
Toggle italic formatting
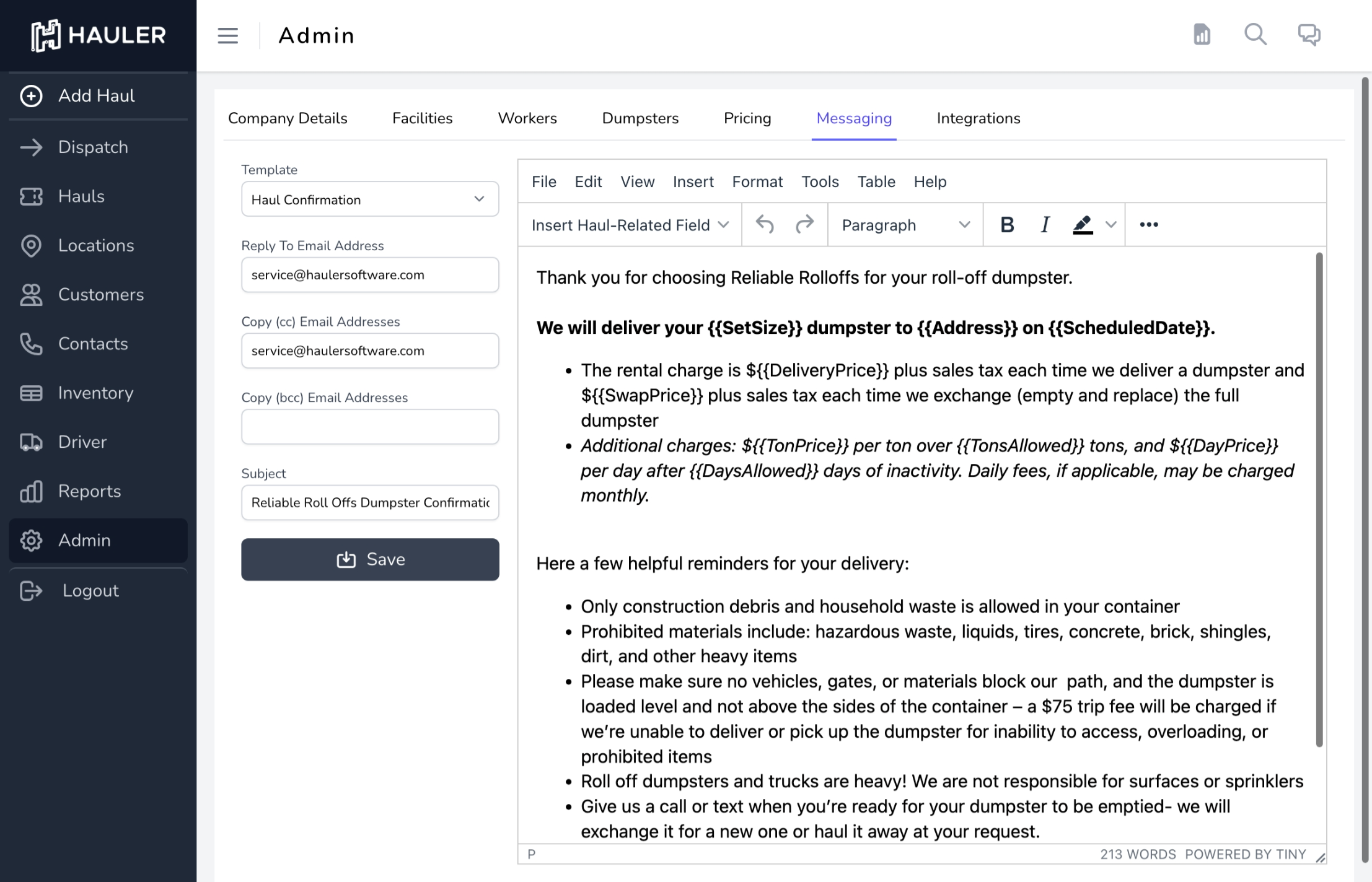[x=1045, y=225]
